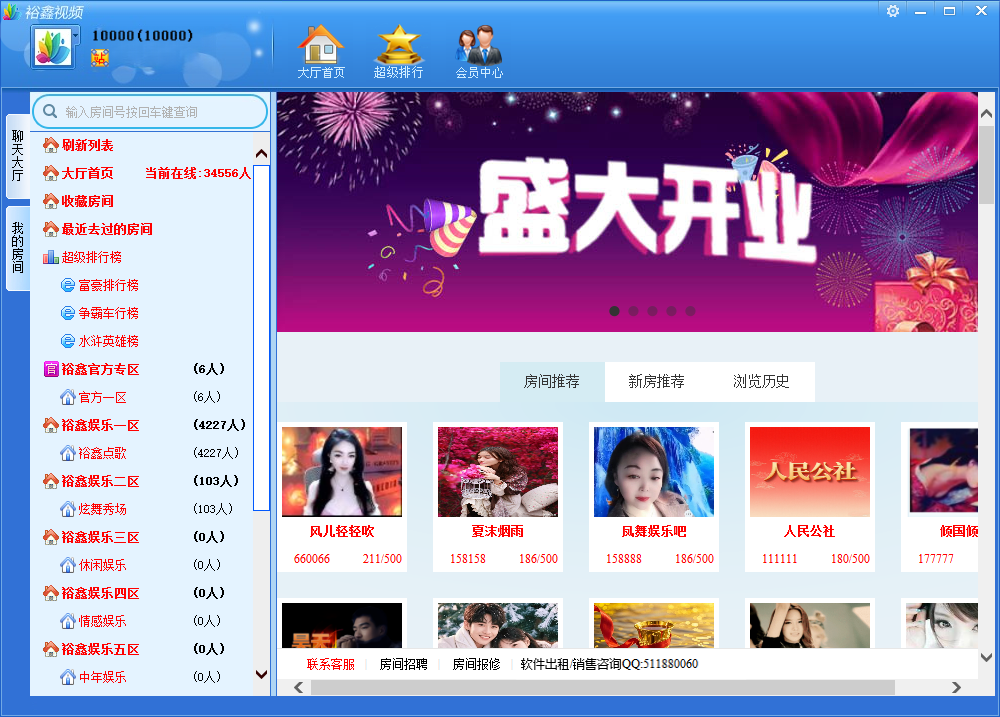Click the 房间报修 link
Screen dimensions: 1000x717
tap(476, 664)
